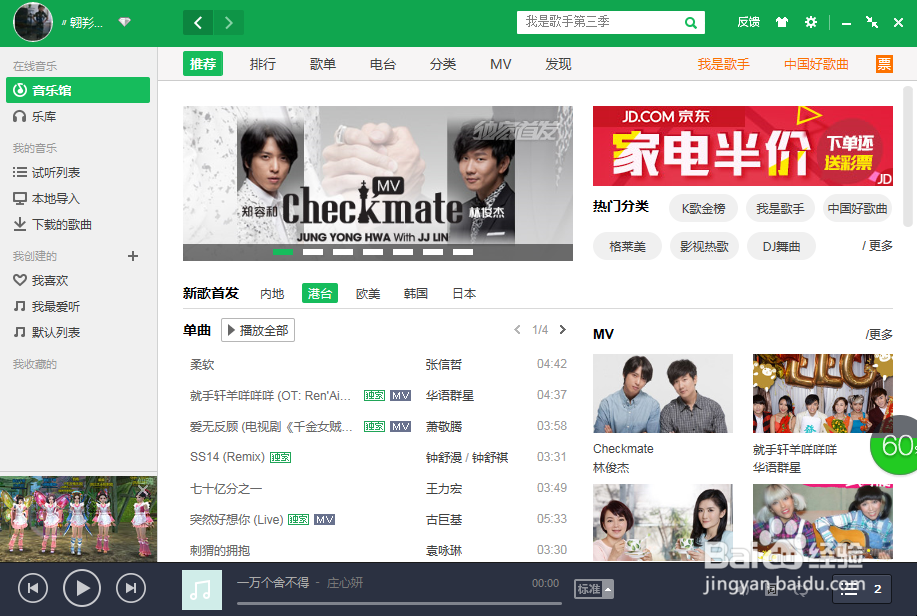Open 反馈 feedback
Screen dimensions: 917x616
pos(748,21)
